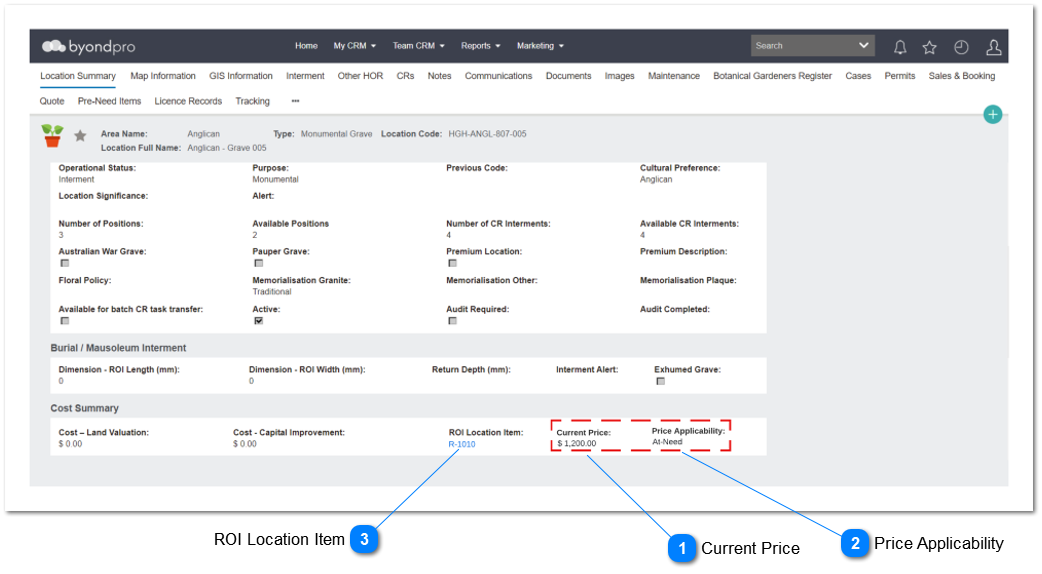Image resolution: width=1042 pixels, height=574 pixels.
Task: Click the plant pot location icon
Action: [x=52, y=136]
